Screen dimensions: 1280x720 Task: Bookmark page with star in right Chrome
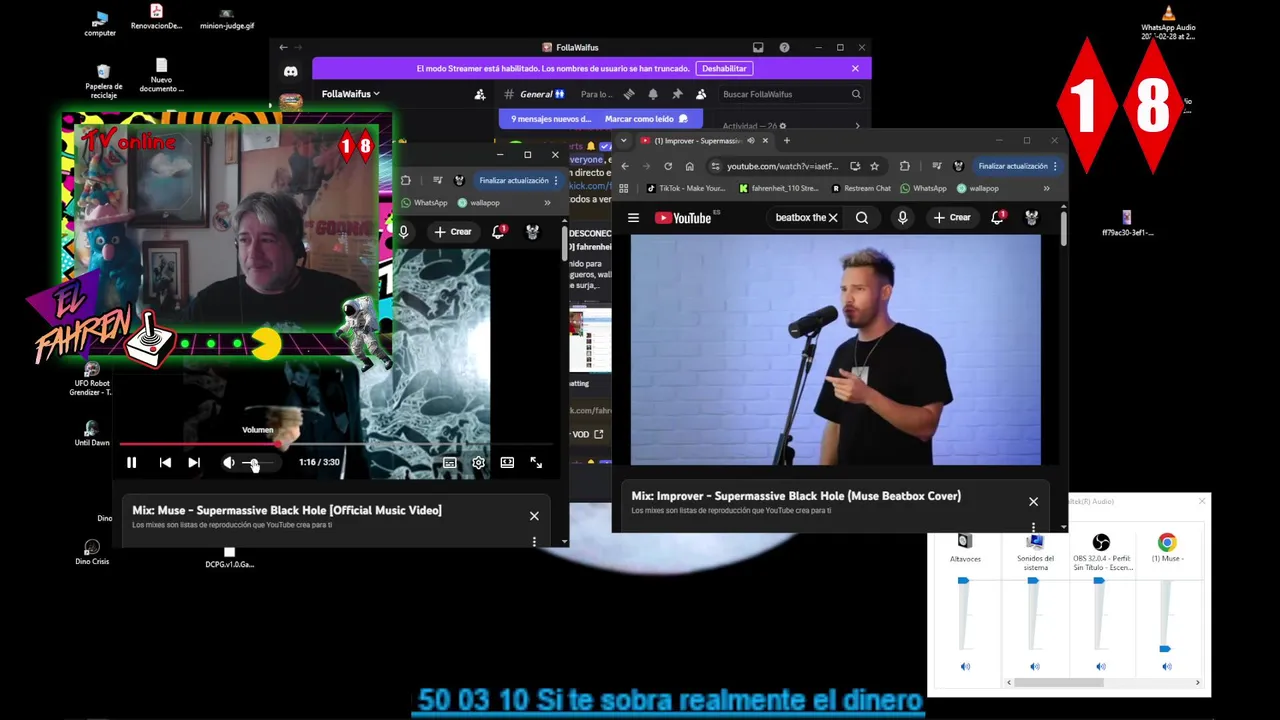(874, 166)
